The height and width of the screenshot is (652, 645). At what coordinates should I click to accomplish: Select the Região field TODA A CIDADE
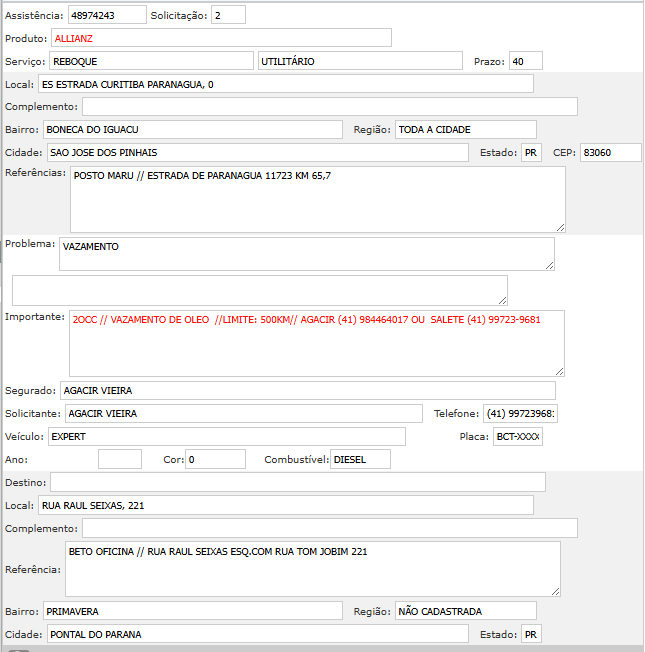[x=466, y=129]
